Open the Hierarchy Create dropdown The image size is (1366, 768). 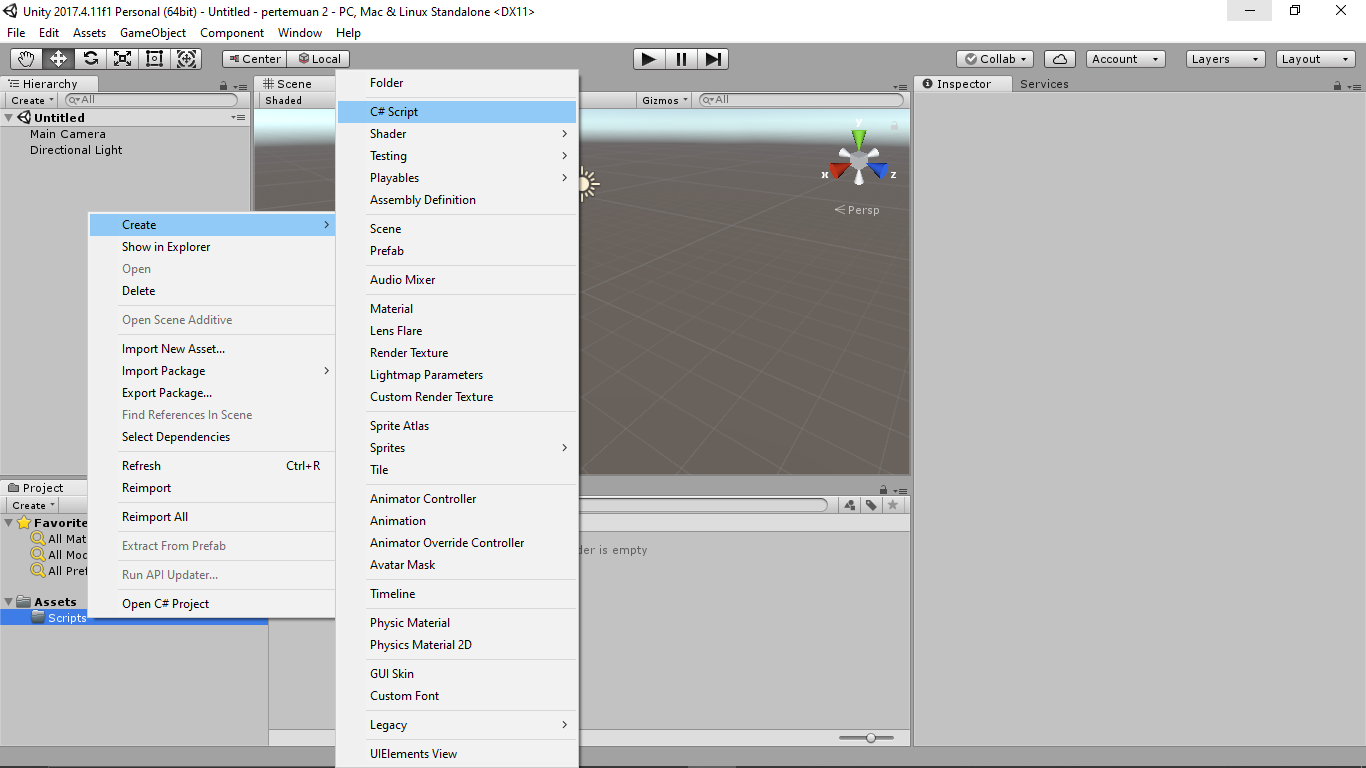[x=33, y=100]
